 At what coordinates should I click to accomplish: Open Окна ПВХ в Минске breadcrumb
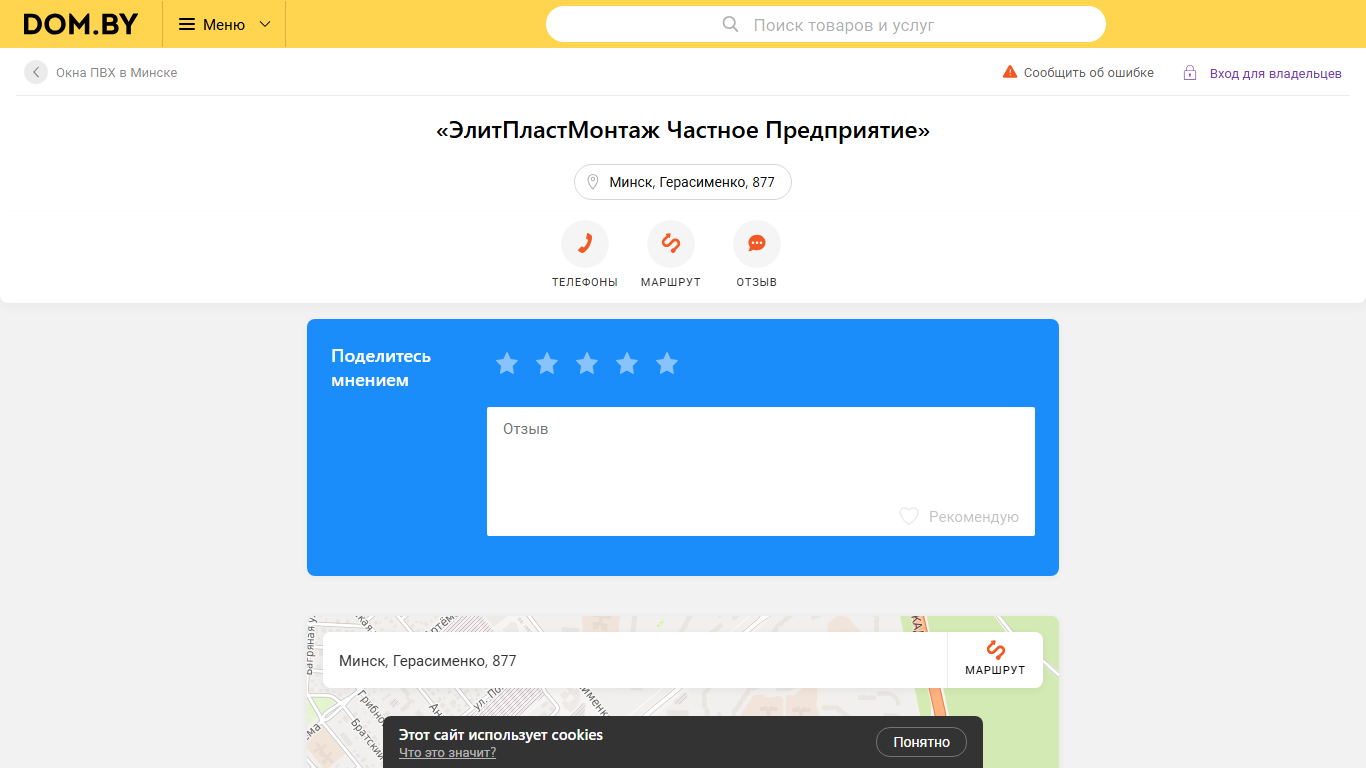[x=117, y=72]
